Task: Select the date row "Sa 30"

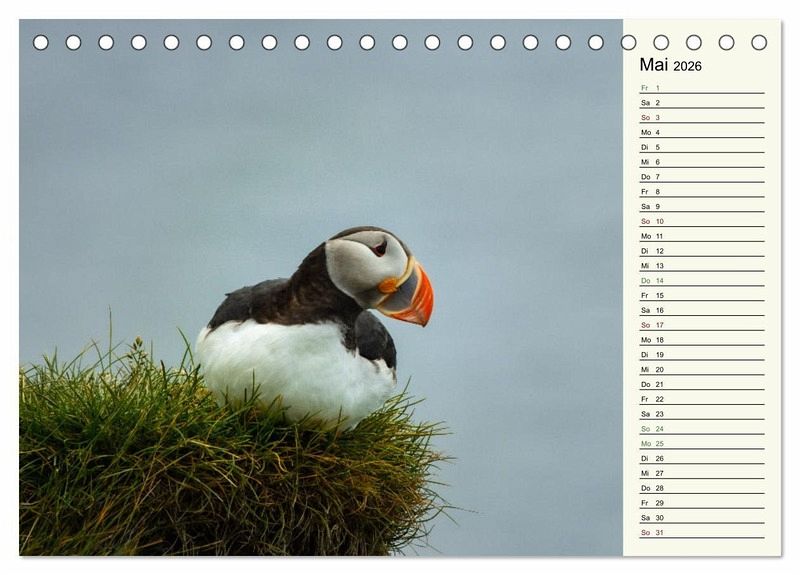Action: click(702, 517)
